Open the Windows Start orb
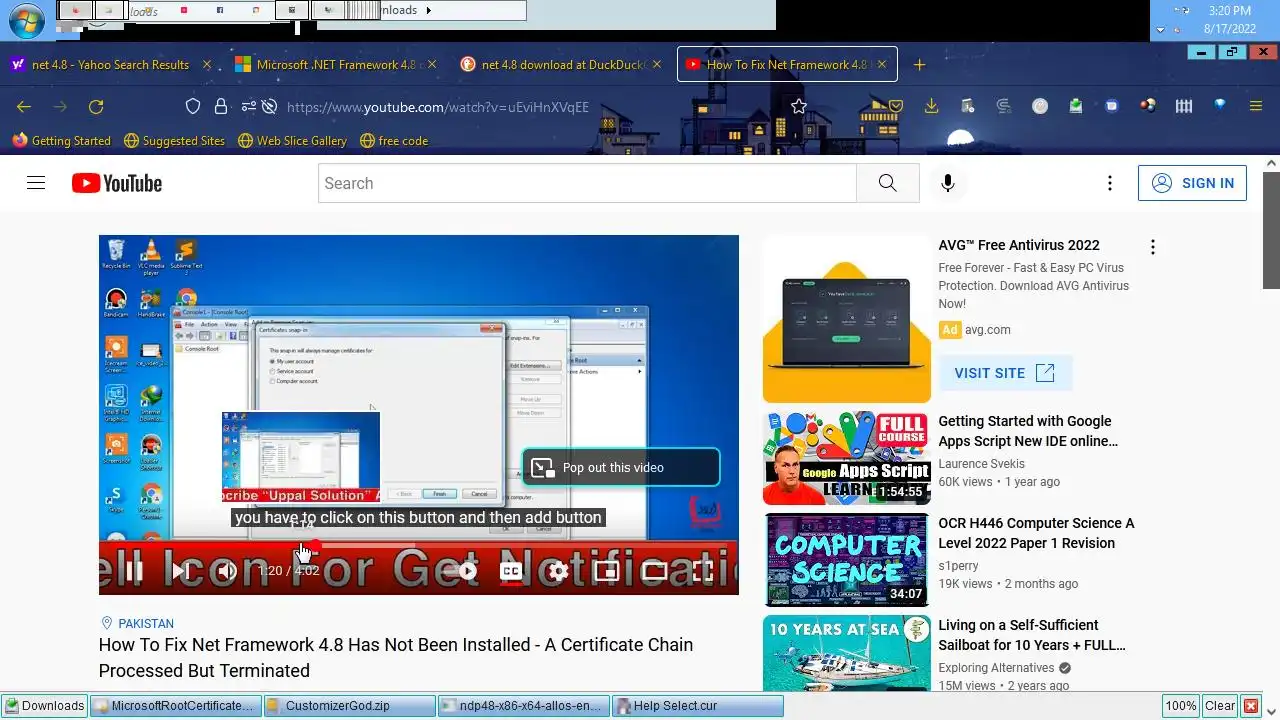Image resolution: width=1280 pixels, height=720 pixels. 27,20
